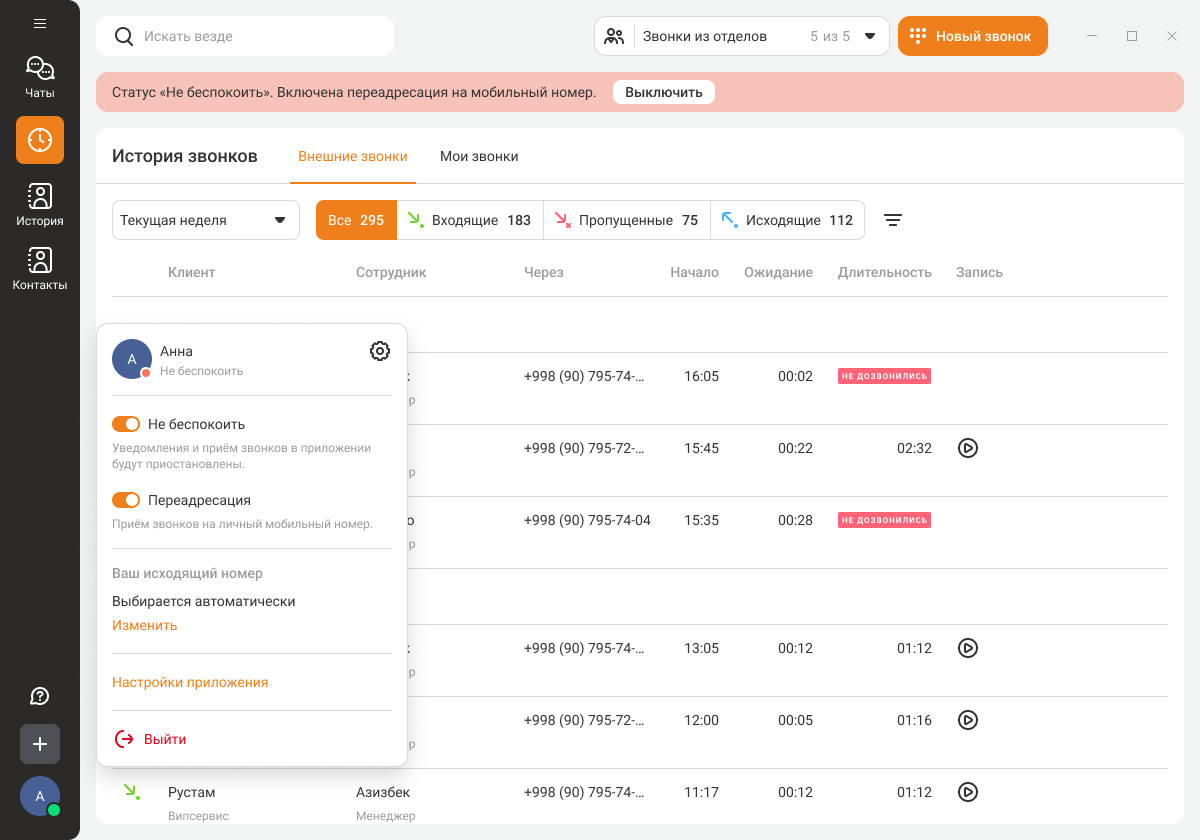The height and width of the screenshot is (840, 1200).
Task: Play the recording of 15:45 call
Action: click(967, 448)
